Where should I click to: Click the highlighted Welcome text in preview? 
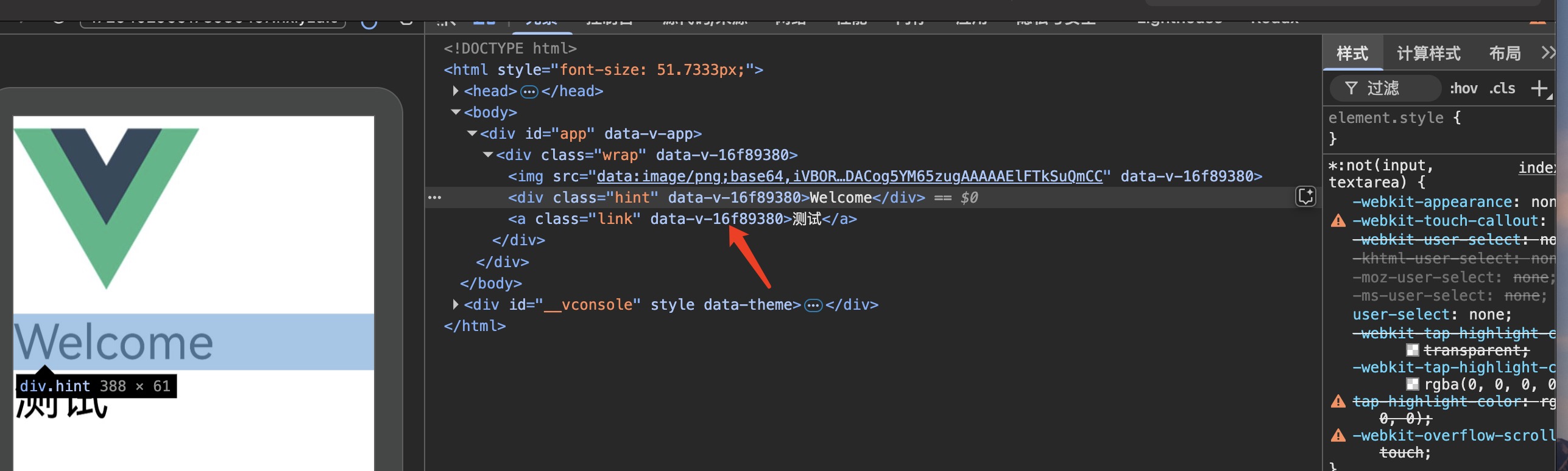click(x=114, y=342)
